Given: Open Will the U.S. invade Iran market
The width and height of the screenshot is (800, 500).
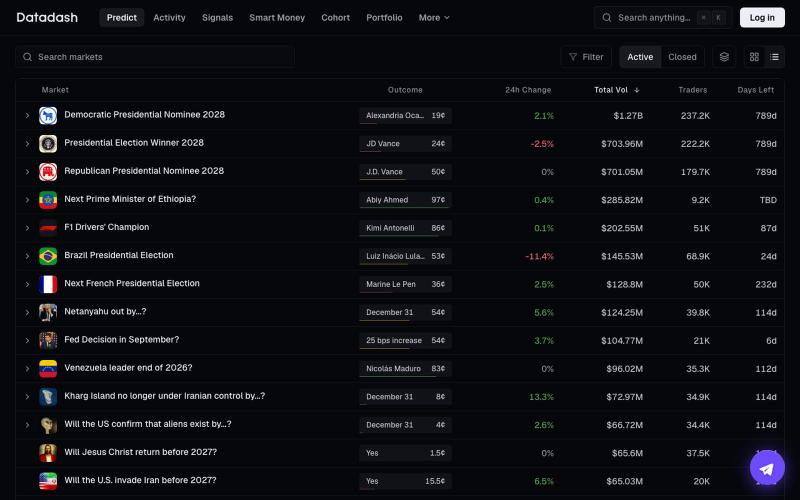Looking at the screenshot, I should pos(140,480).
